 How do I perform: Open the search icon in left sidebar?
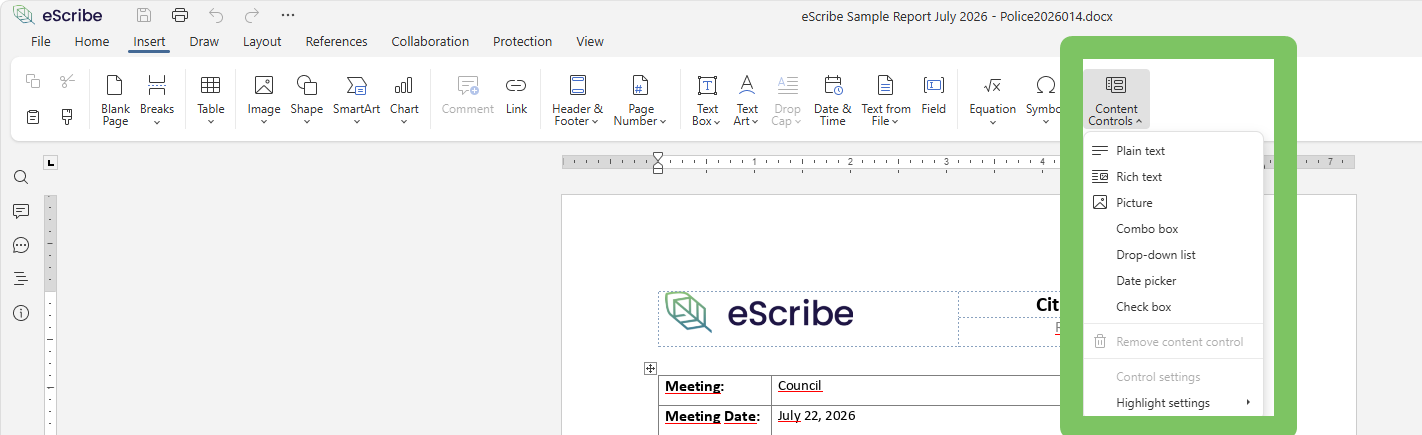20,177
